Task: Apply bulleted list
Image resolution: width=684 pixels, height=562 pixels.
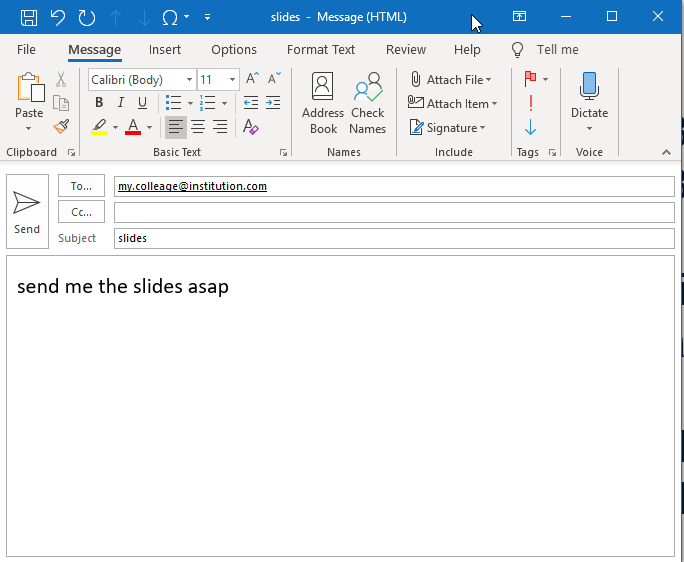Action: coord(174,103)
